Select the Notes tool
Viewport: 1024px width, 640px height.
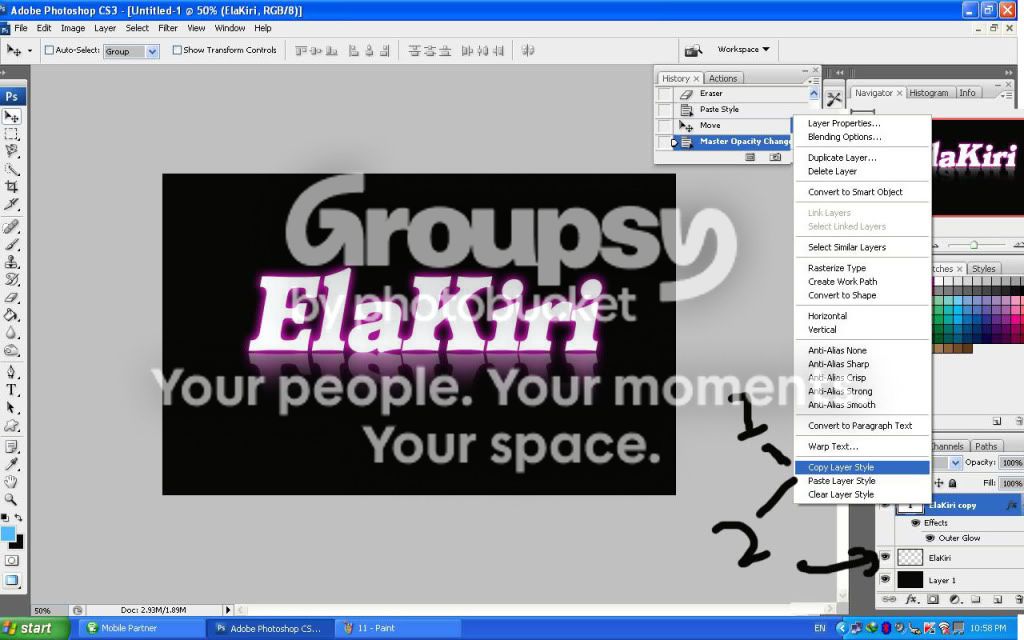12,447
